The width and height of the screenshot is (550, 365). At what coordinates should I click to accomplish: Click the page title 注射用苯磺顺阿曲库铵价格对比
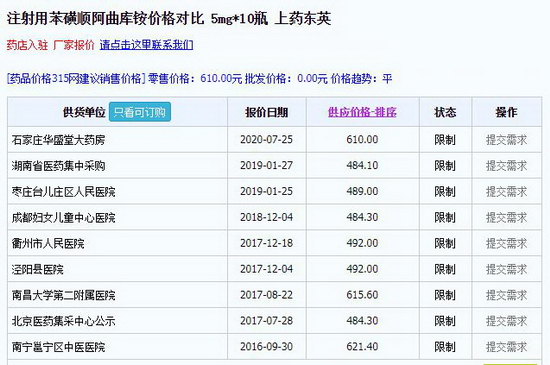click(x=105, y=19)
